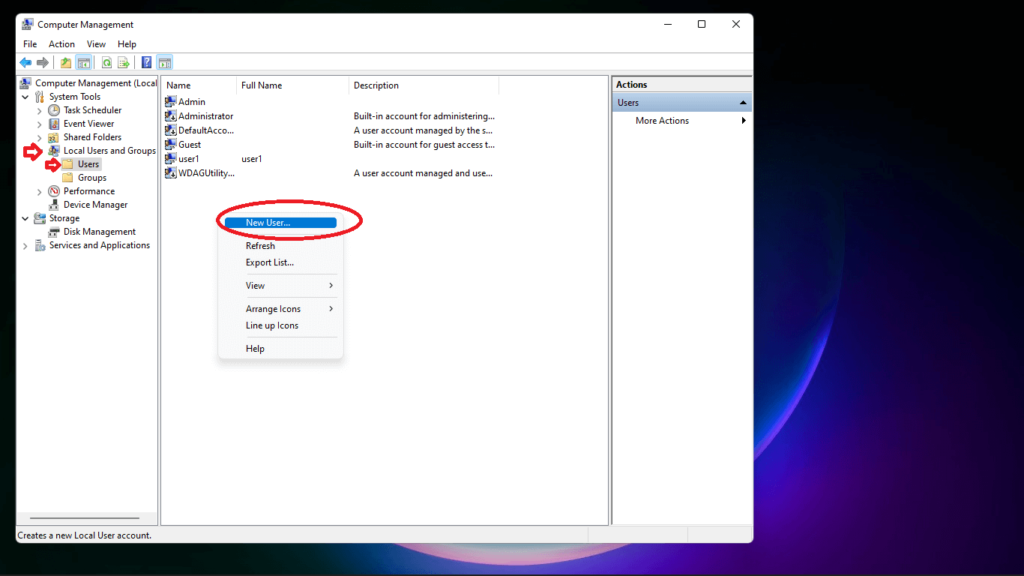The height and width of the screenshot is (576, 1024).
Task: Click the Up one level toolbar icon
Action: point(66,62)
